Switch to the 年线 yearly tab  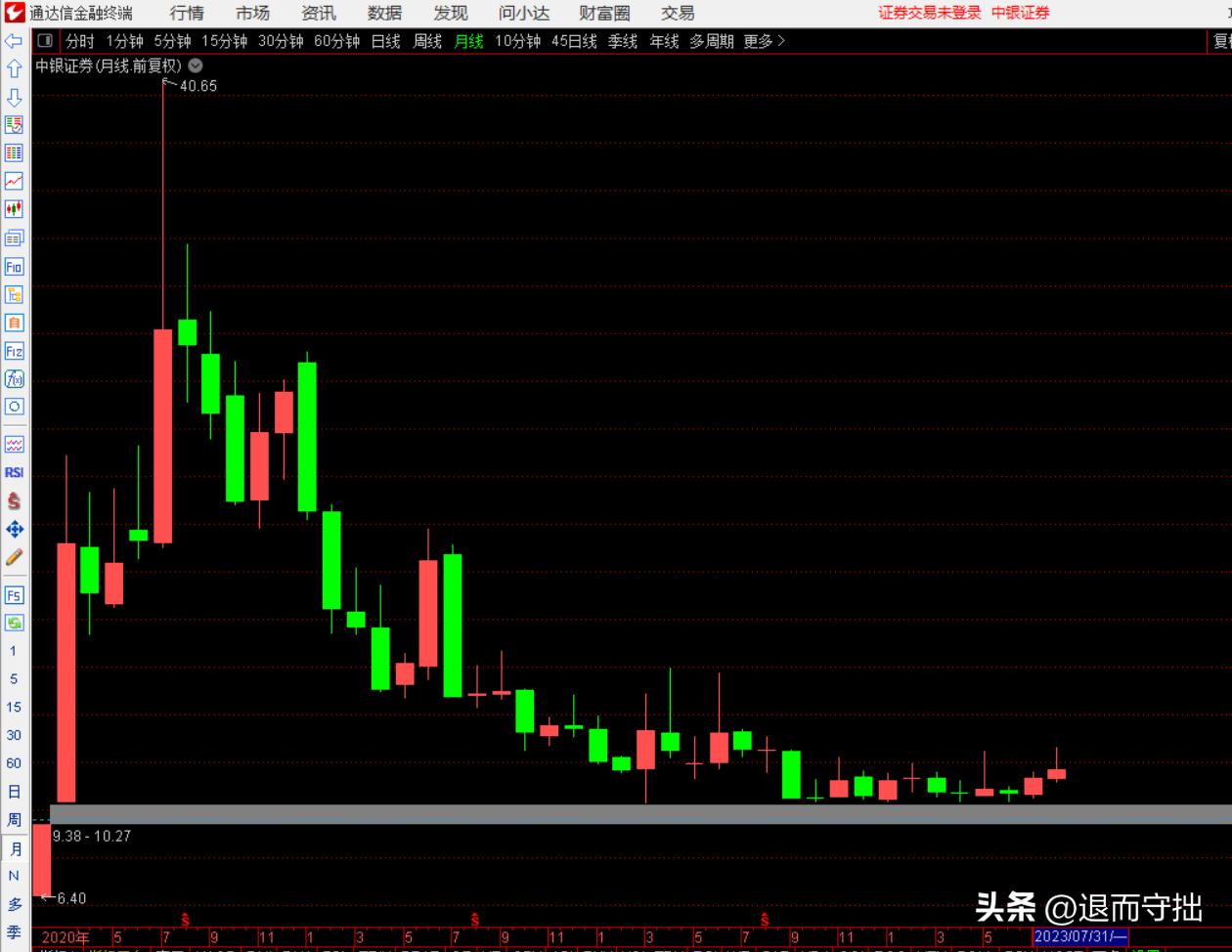pyautogui.click(x=664, y=41)
